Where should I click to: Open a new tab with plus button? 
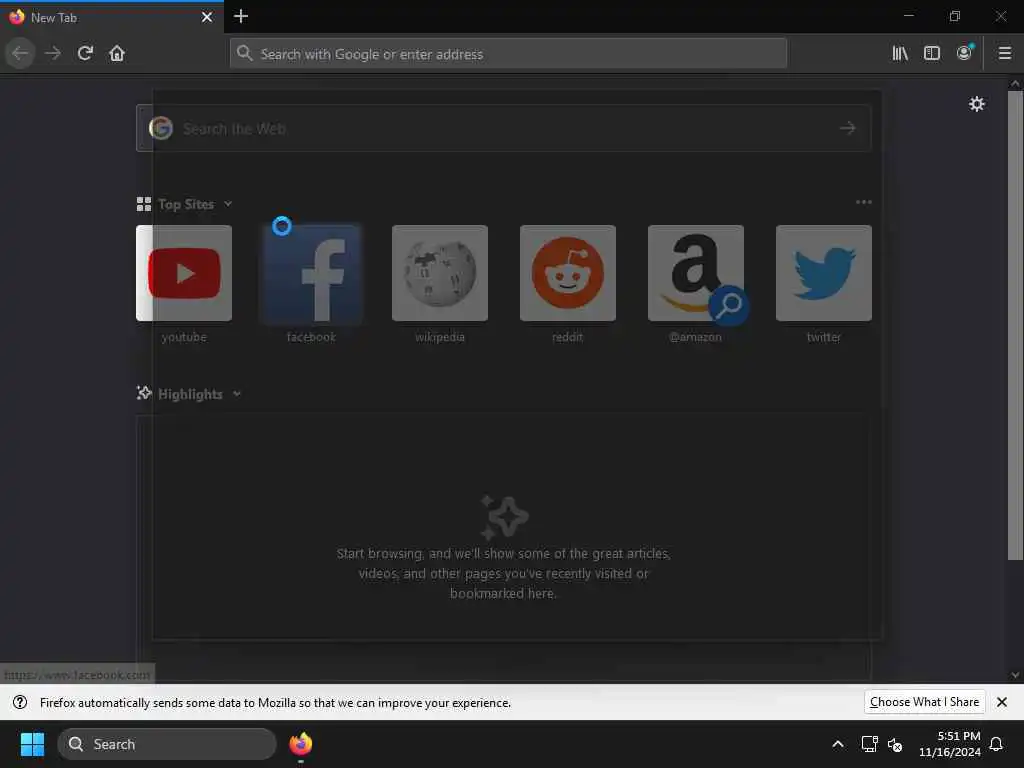(241, 16)
